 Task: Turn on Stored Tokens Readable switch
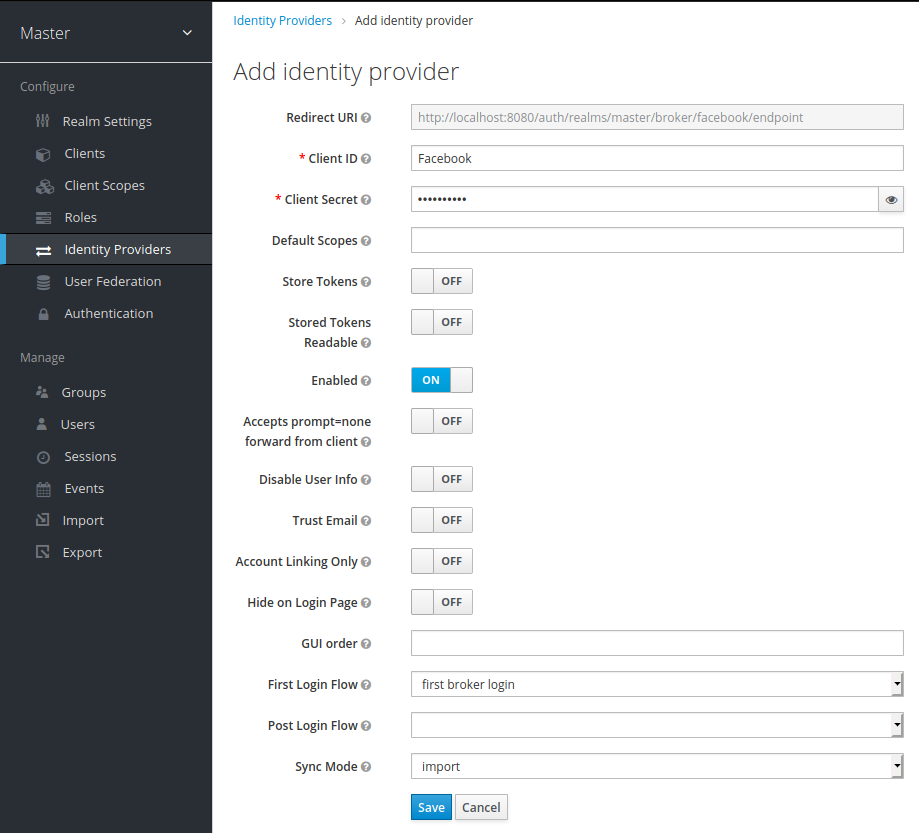(441, 322)
